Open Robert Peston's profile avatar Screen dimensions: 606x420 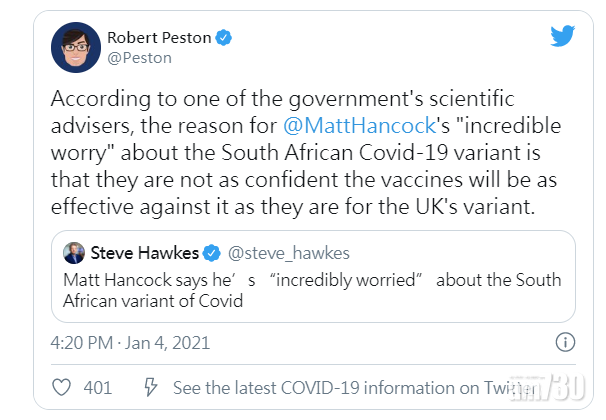pos(75,46)
